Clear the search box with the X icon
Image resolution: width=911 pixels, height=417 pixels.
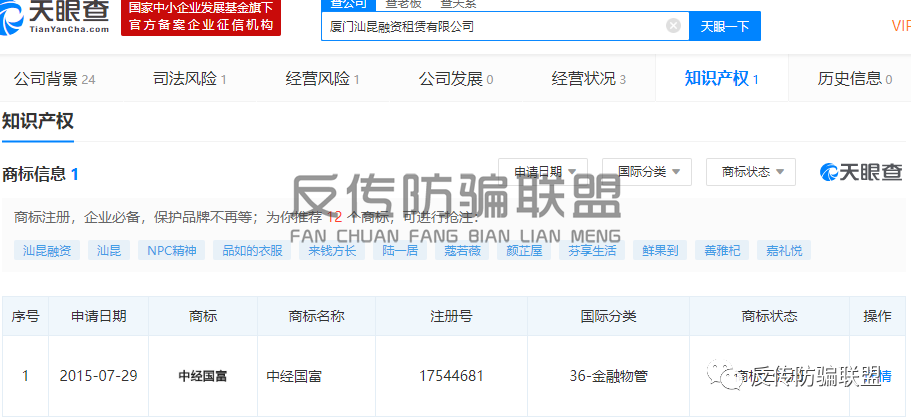673,26
